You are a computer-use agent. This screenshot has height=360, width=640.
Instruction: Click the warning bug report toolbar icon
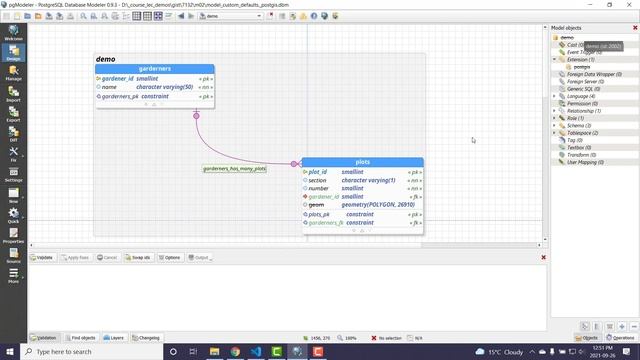(x=303, y=16)
